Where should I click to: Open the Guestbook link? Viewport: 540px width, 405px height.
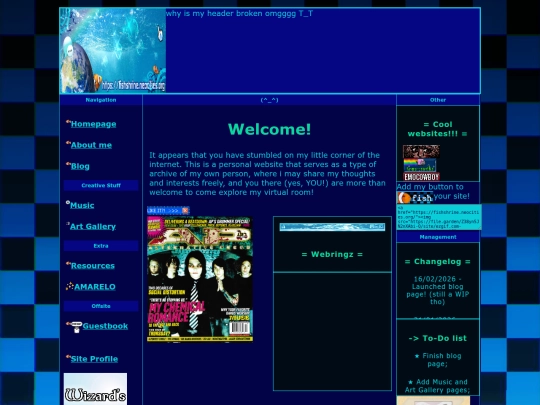[x=105, y=326]
